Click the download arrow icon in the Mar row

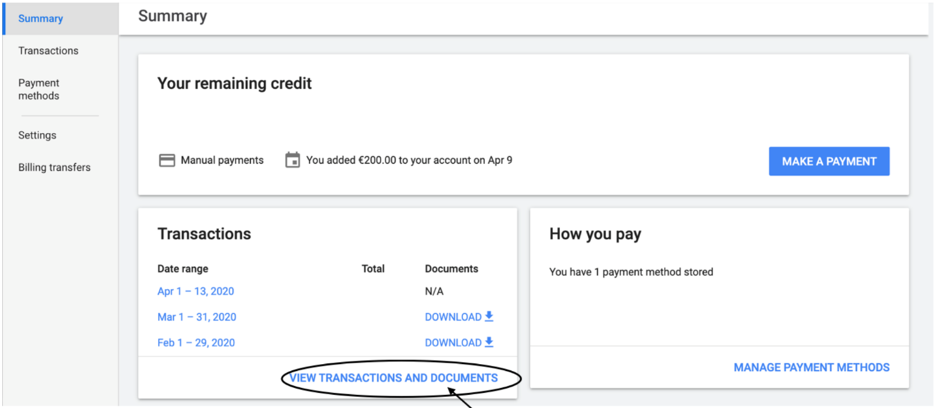click(489, 316)
